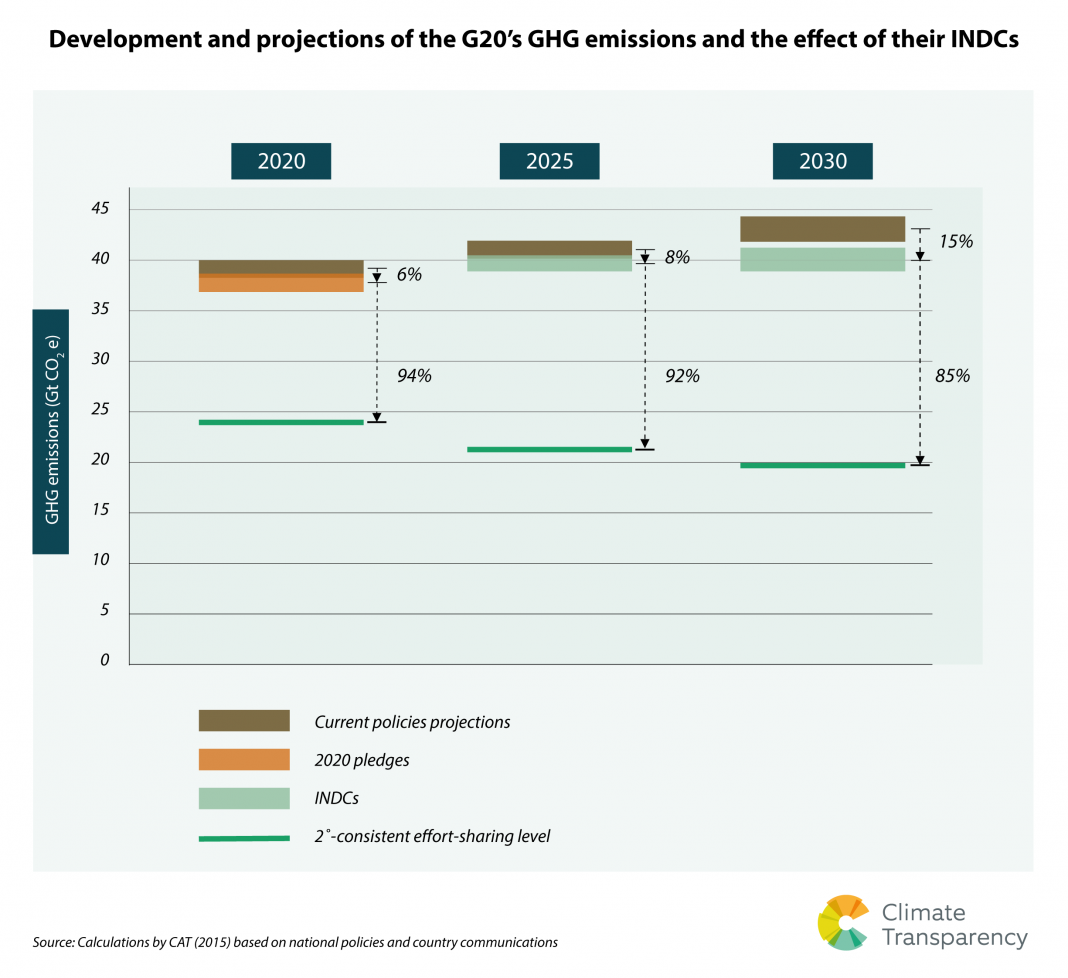Click the green 2°-consistent effort-sharing legend line
This screenshot has height=978, width=1068.
244,837
